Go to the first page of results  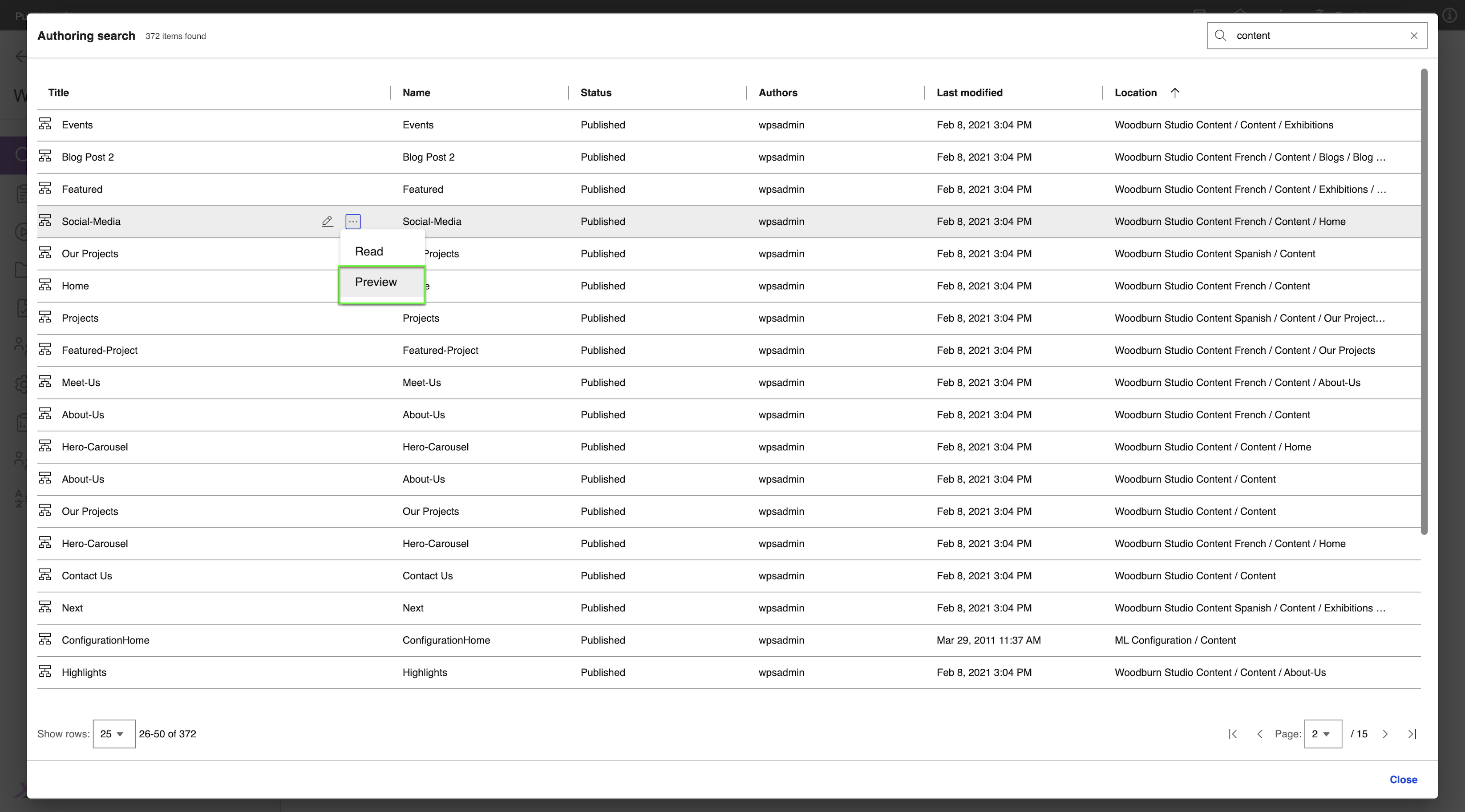point(1233,734)
